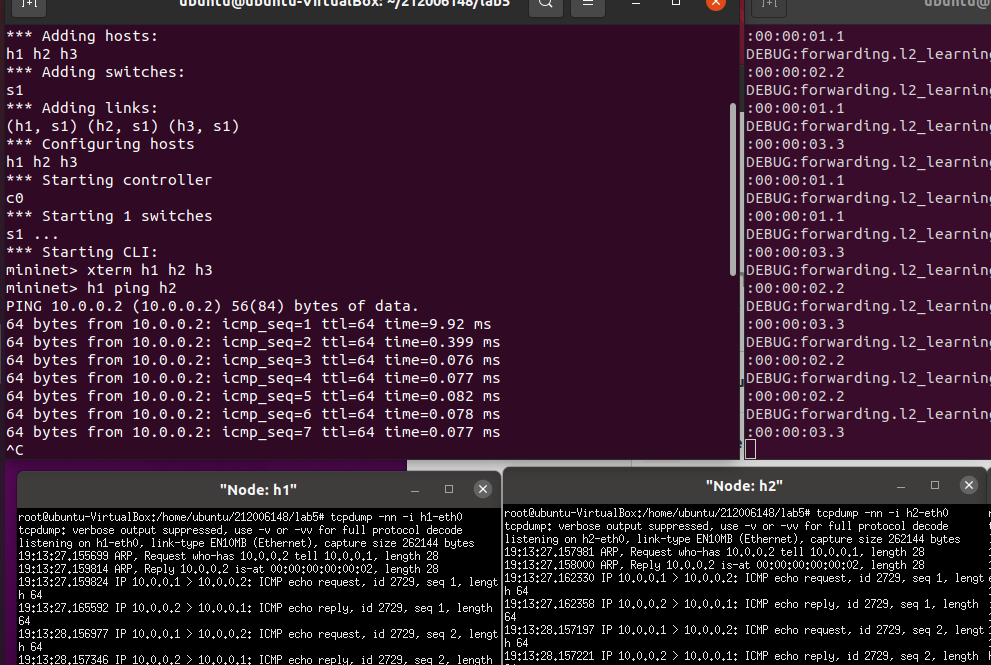Screen dimensions: 991x665
Task: Click the line "mininet> h1 ping h2"
Action: point(91,288)
